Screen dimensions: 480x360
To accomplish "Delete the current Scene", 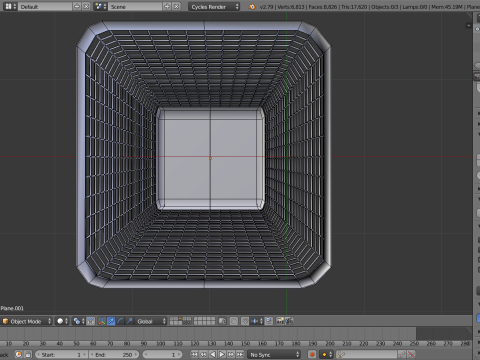I will tap(176, 6).
